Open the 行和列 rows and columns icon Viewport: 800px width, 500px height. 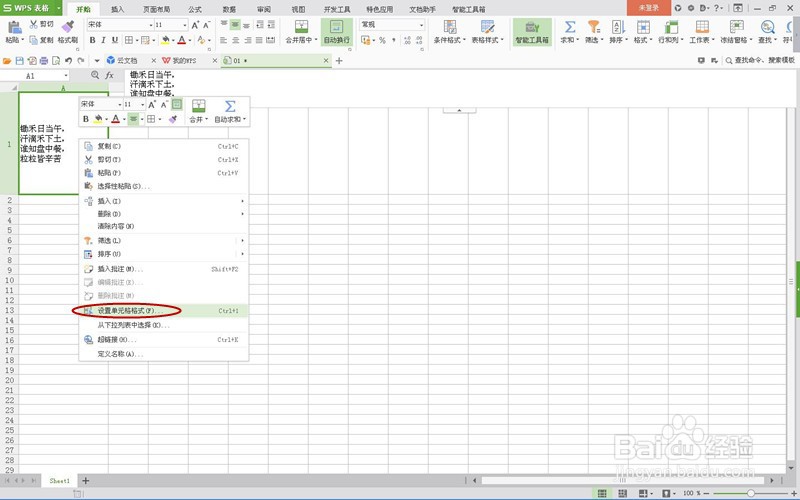(671, 27)
